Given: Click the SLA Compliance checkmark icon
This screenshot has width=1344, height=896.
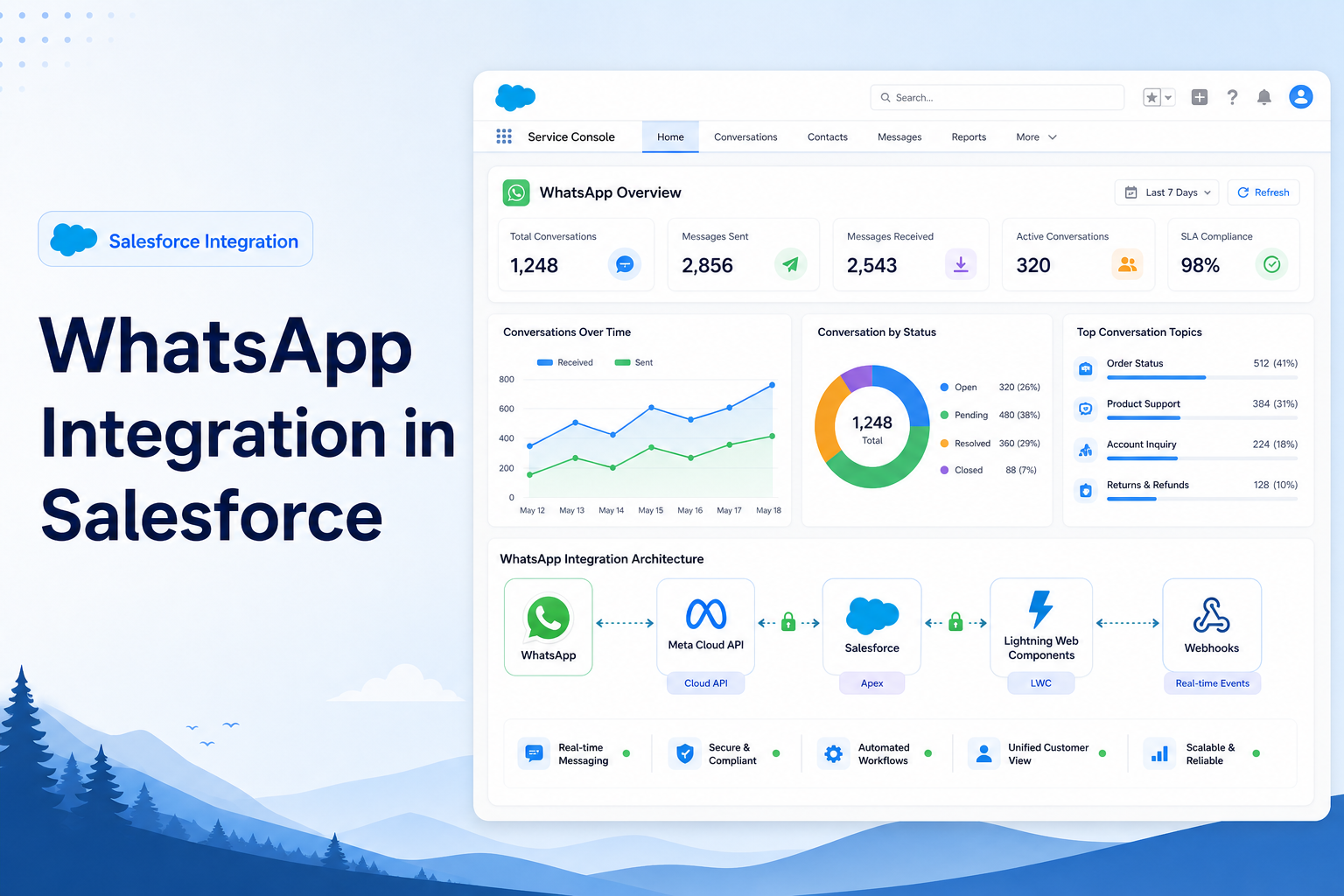Looking at the screenshot, I should (1272, 264).
